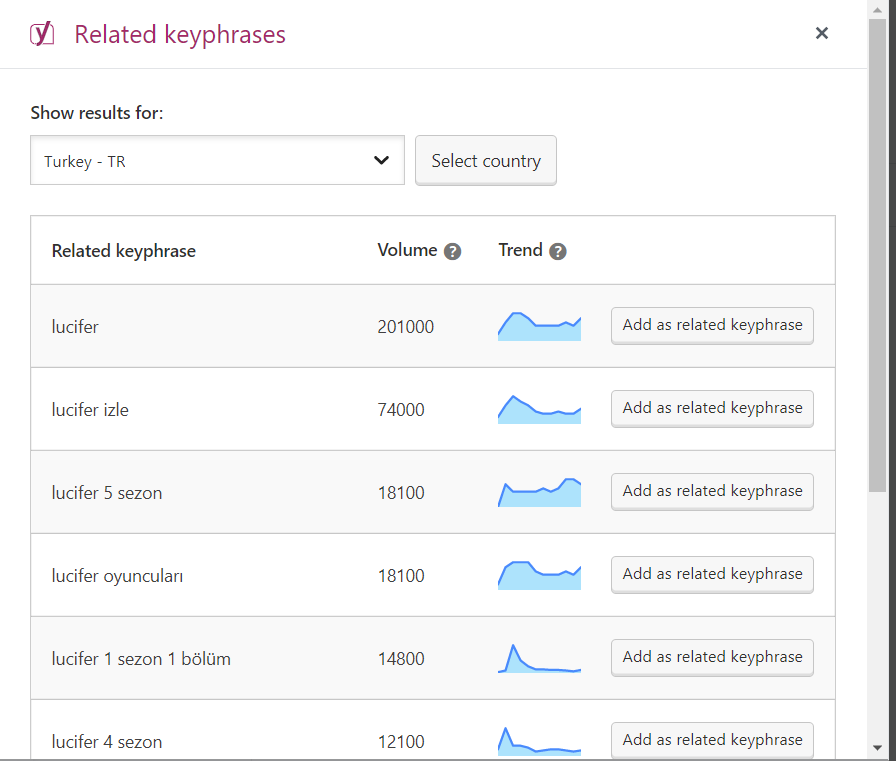Screen dimensions: 896x761
Task: Select the keyphrase text "lucifer 1 sezon 1 bölüm"
Action: 141,659
